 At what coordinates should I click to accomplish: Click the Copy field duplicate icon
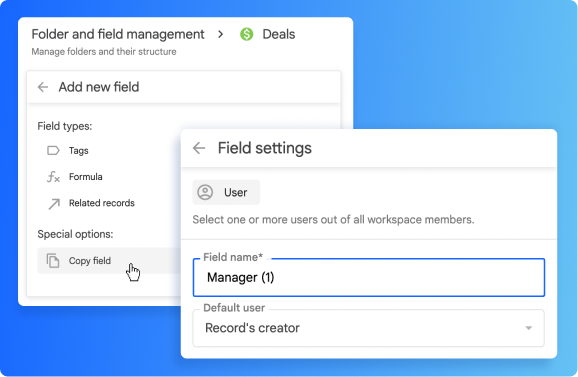pos(53,261)
